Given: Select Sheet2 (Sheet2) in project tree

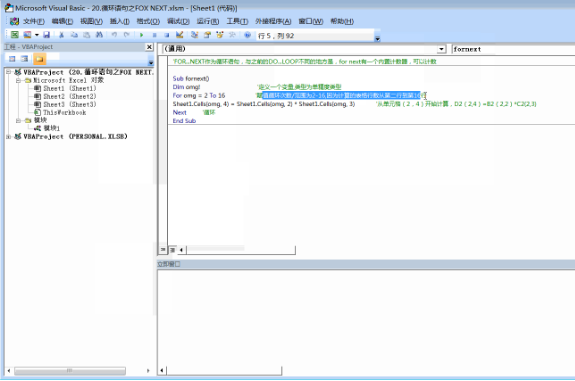Looking at the screenshot, I should pos(70,96).
